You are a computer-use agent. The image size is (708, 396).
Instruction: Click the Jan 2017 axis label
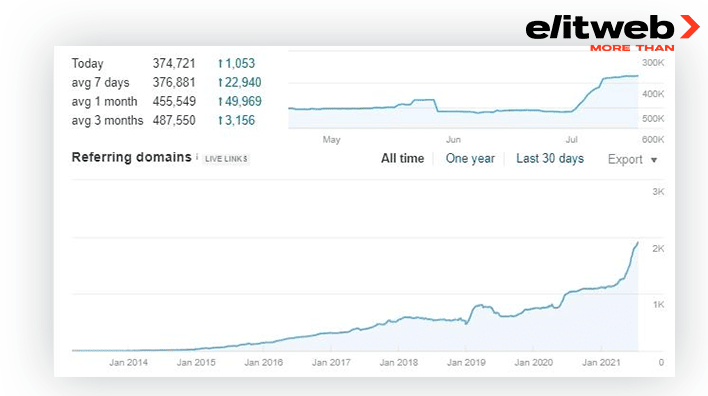(331, 362)
